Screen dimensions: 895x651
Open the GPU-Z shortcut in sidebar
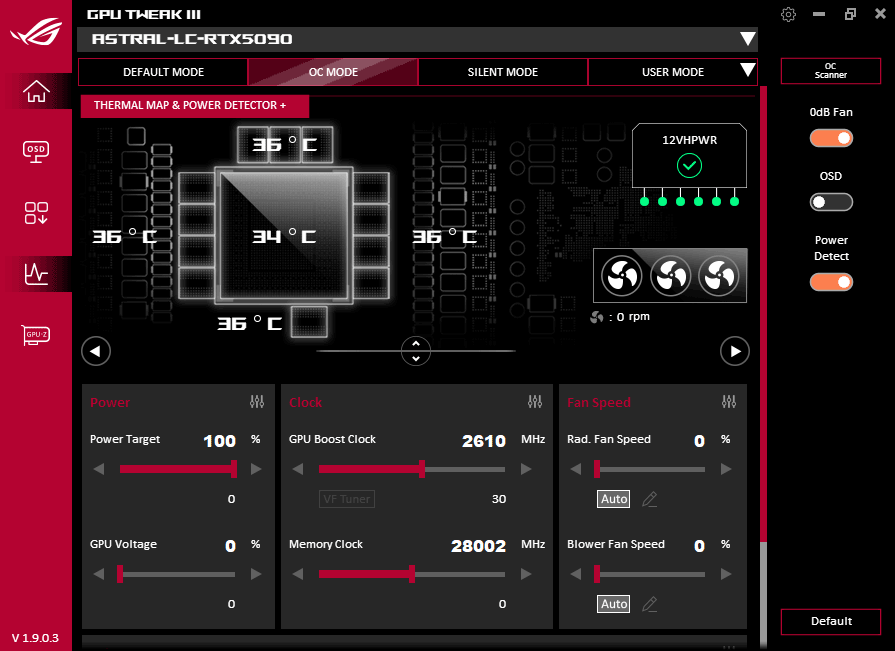point(35,335)
